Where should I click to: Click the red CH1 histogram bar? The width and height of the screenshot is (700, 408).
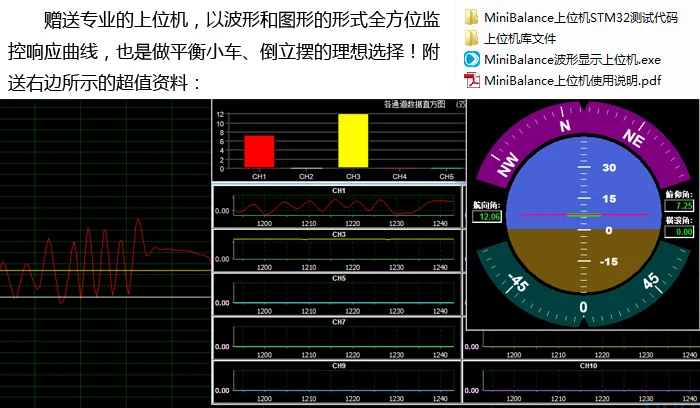pos(259,152)
